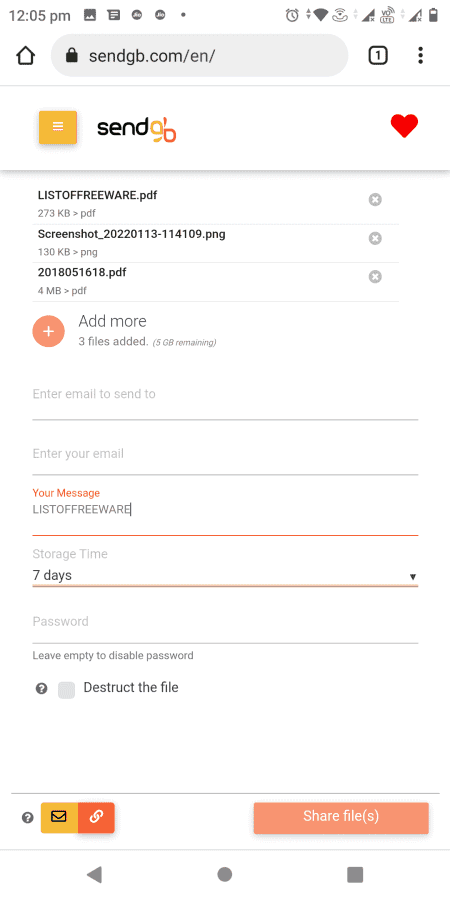
Task: Tap help icon beside email mode button
Action: [28, 818]
